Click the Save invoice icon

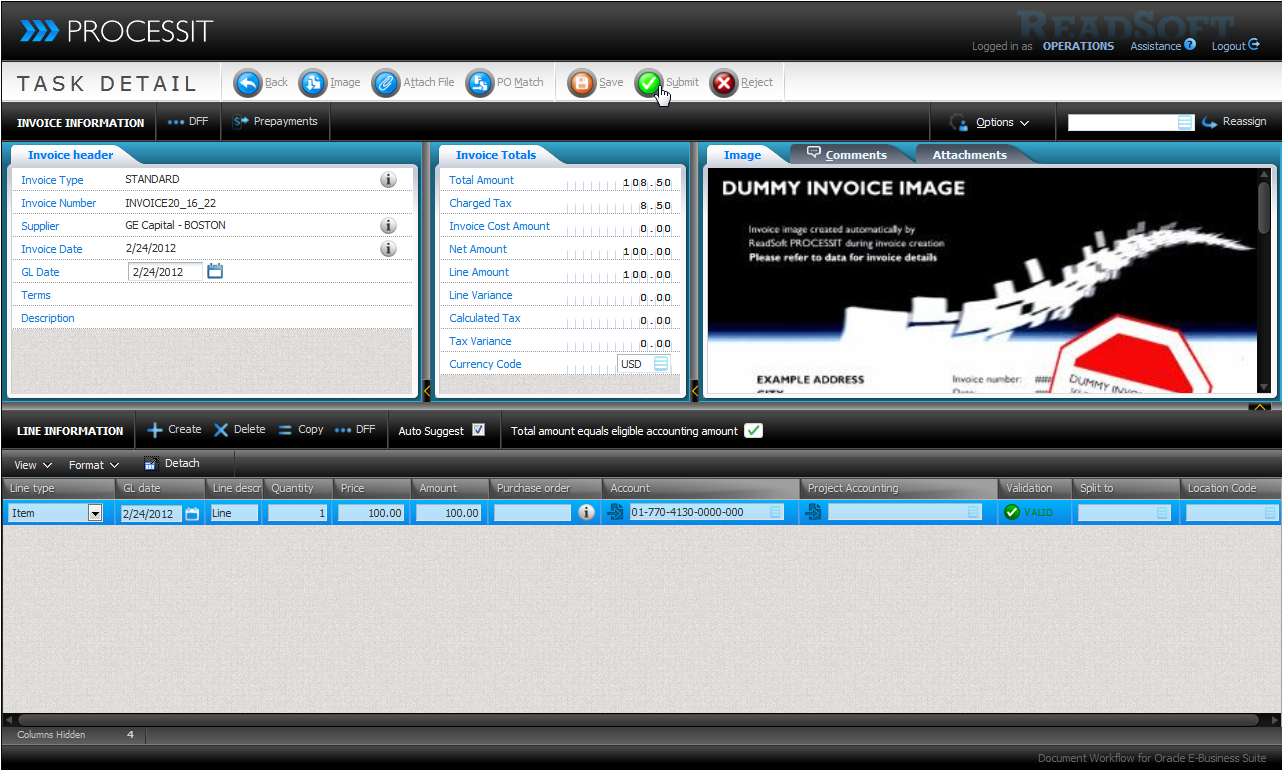(x=582, y=83)
